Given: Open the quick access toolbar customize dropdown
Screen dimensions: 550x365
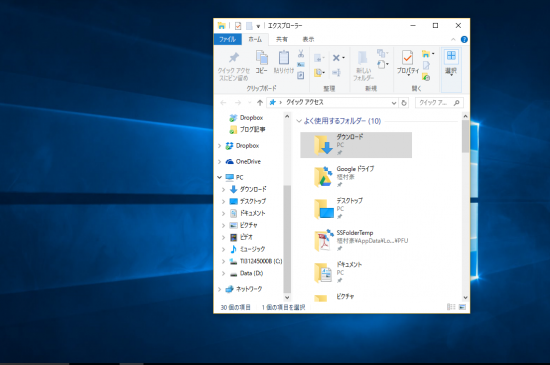Looking at the screenshot, I should 258,26.
